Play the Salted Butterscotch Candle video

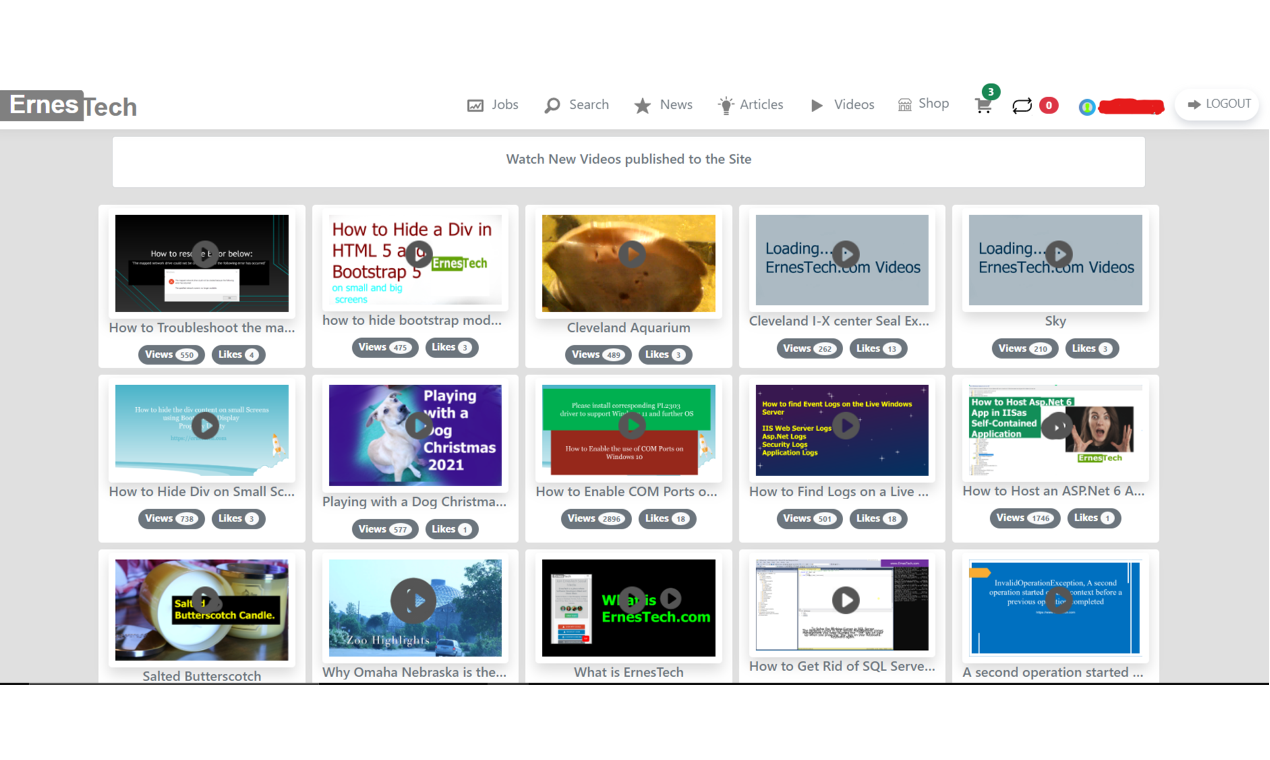coord(204,600)
